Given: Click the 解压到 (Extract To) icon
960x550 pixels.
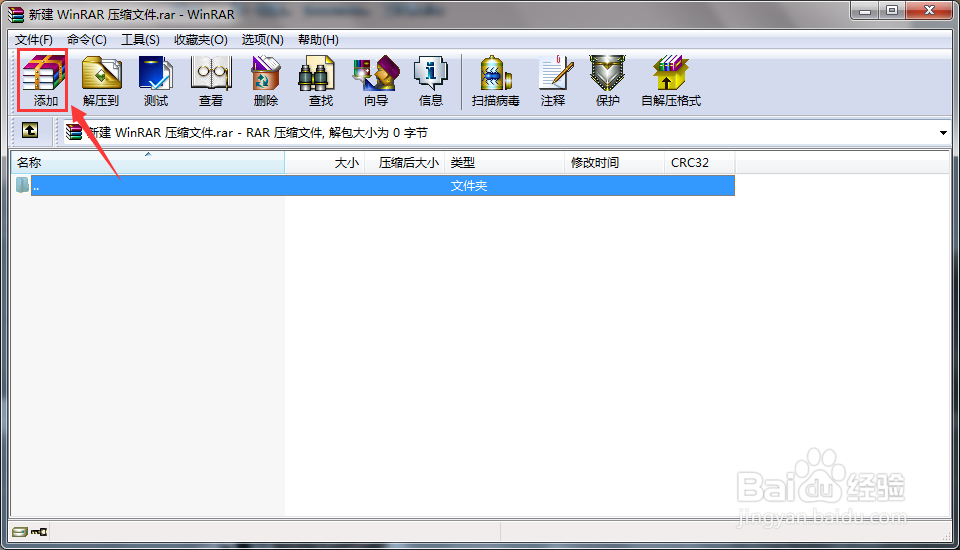Looking at the screenshot, I should pyautogui.click(x=101, y=80).
